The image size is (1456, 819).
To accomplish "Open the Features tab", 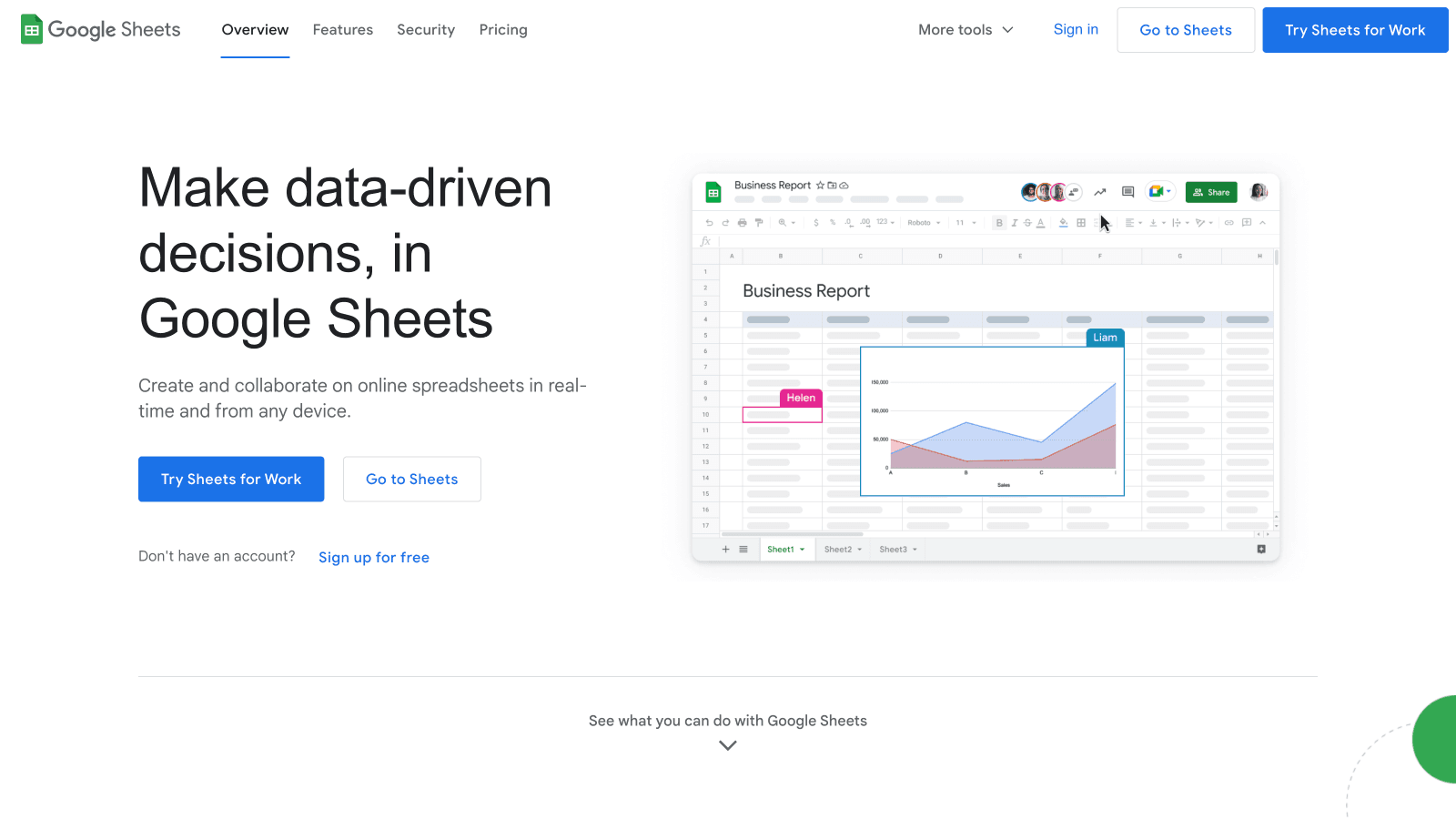I will click(343, 30).
